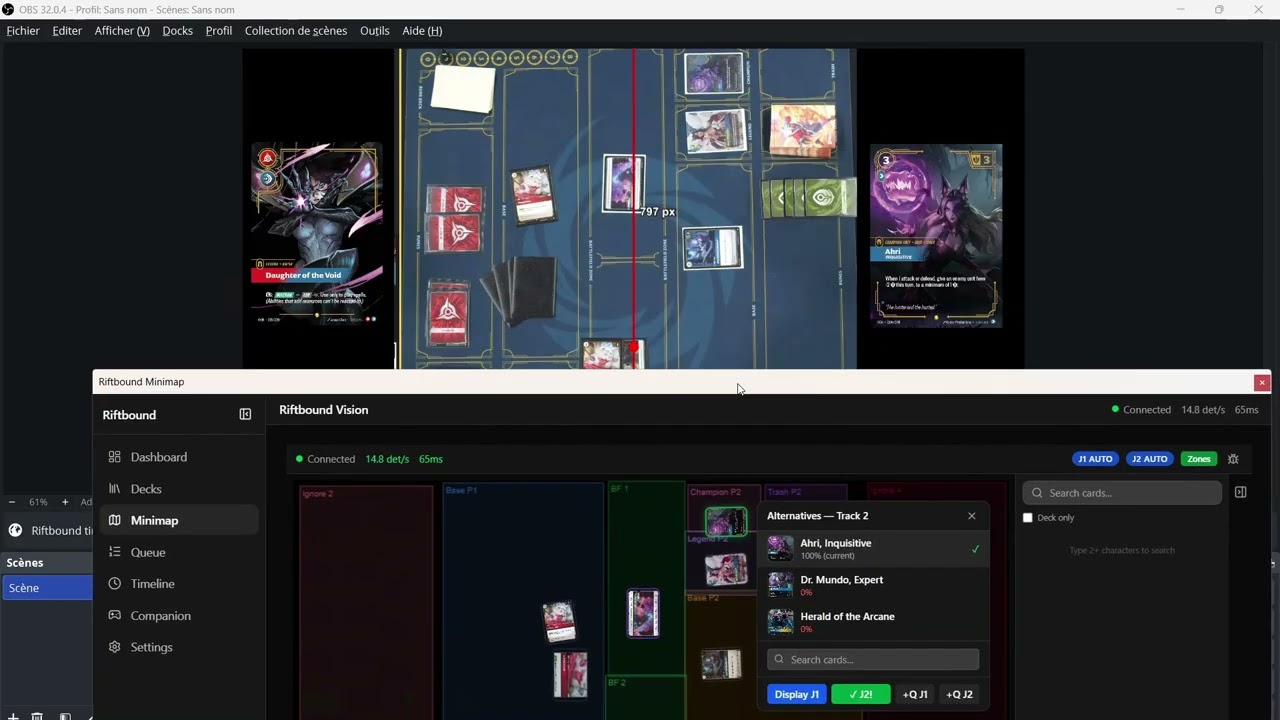Click the Display J1 button
The width and height of the screenshot is (1280, 720).
[797, 694]
